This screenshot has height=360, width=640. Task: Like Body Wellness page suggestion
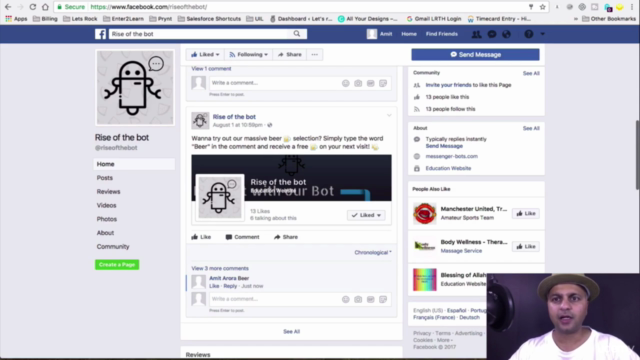(526, 247)
